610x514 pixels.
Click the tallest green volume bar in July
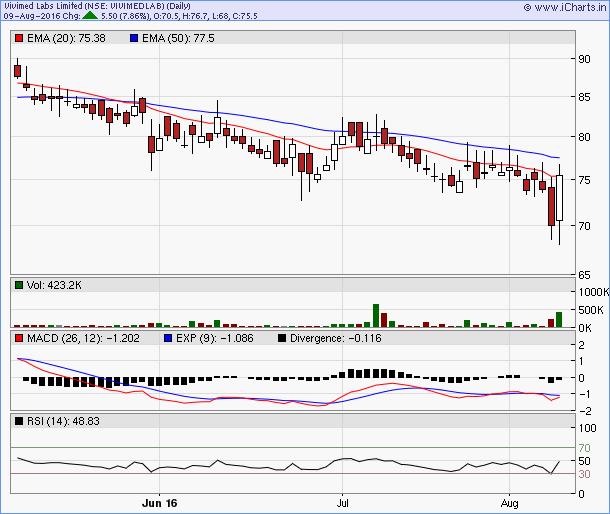[x=376, y=316]
